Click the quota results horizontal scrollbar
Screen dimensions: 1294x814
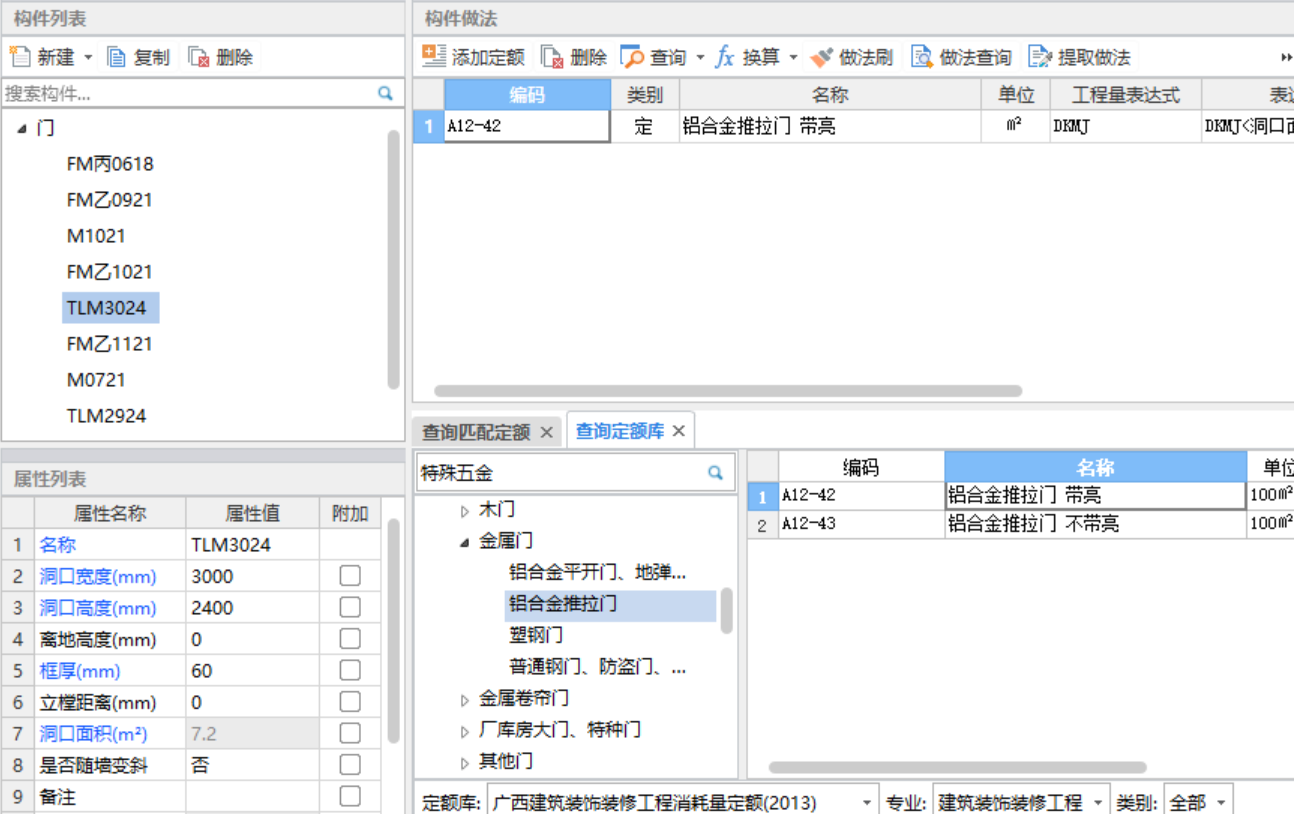pos(955,768)
